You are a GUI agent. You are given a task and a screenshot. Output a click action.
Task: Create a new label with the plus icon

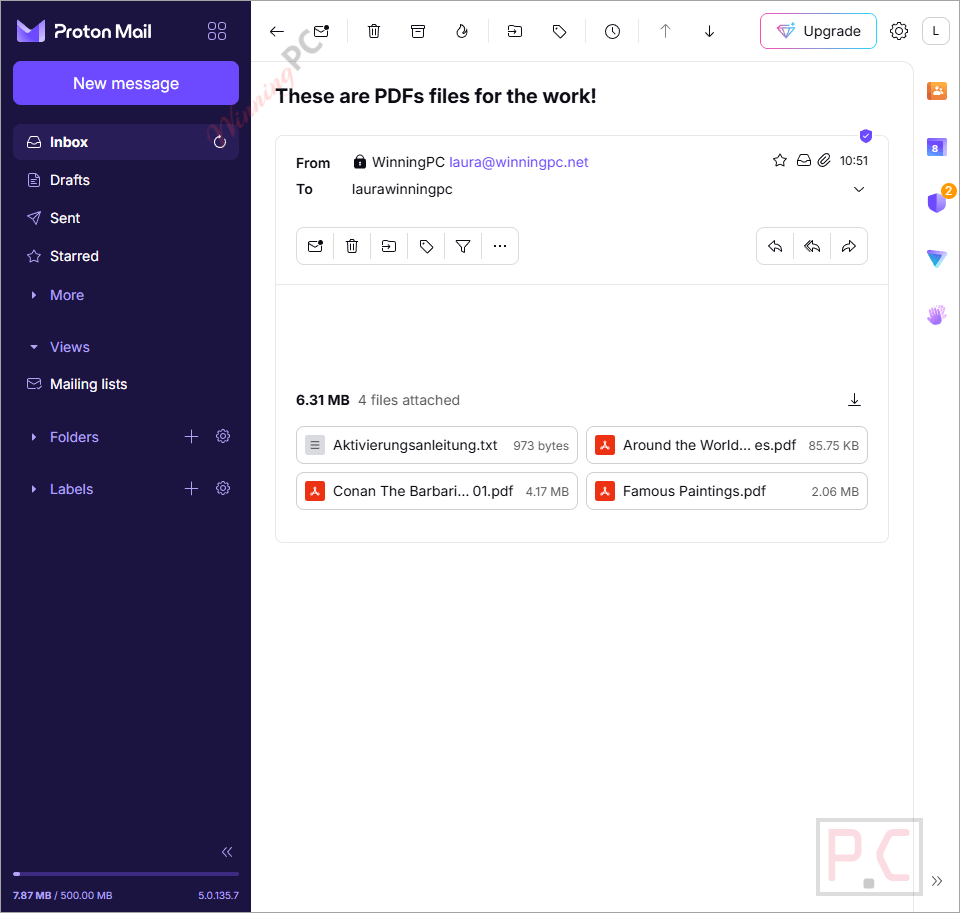point(192,489)
